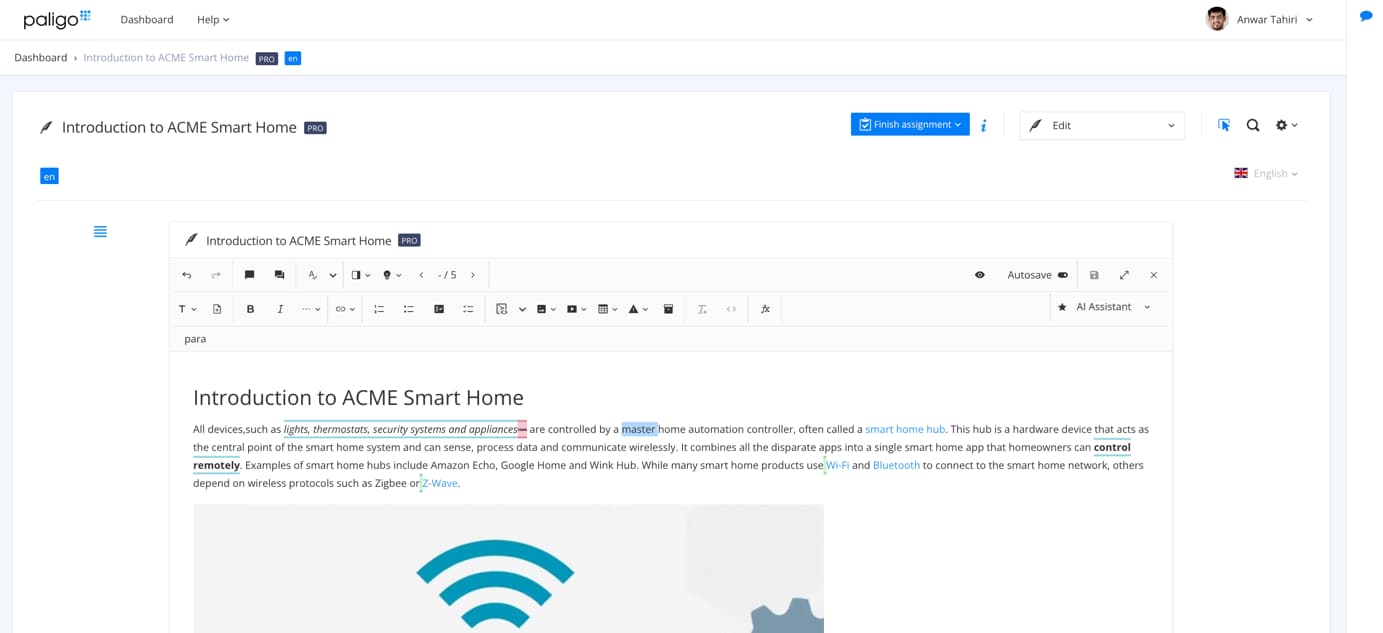The width and height of the screenshot is (1383, 633).
Task: Open the smart home hub link
Action: click(904, 429)
